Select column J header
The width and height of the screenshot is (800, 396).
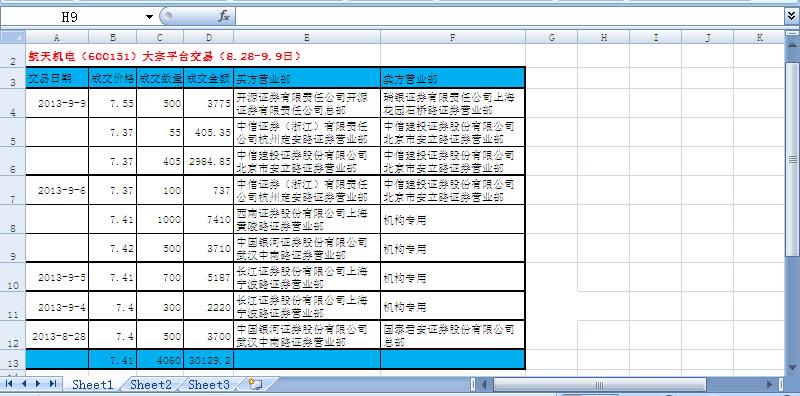pos(708,37)
